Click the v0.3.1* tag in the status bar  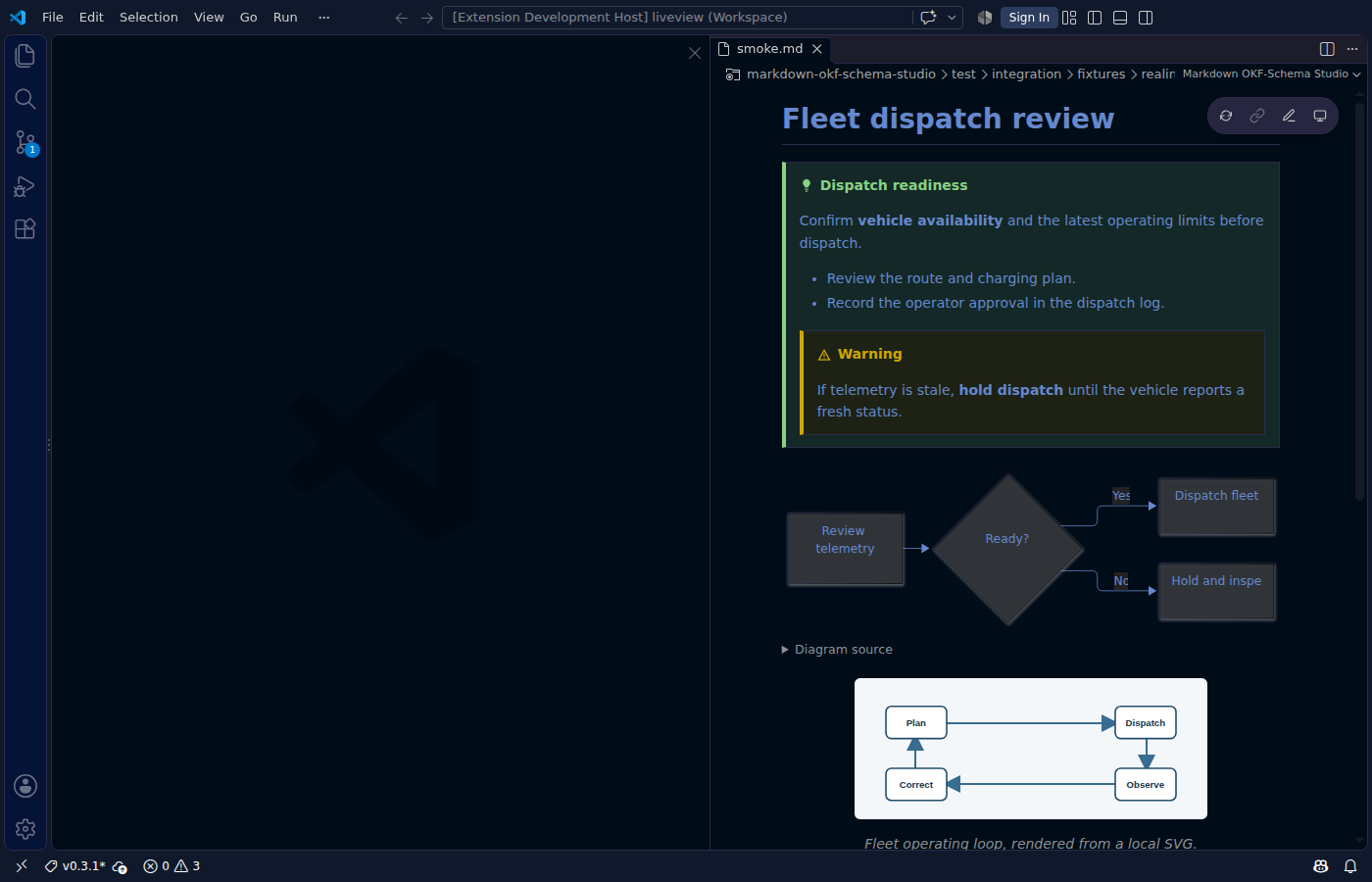[x=74, y=866]
